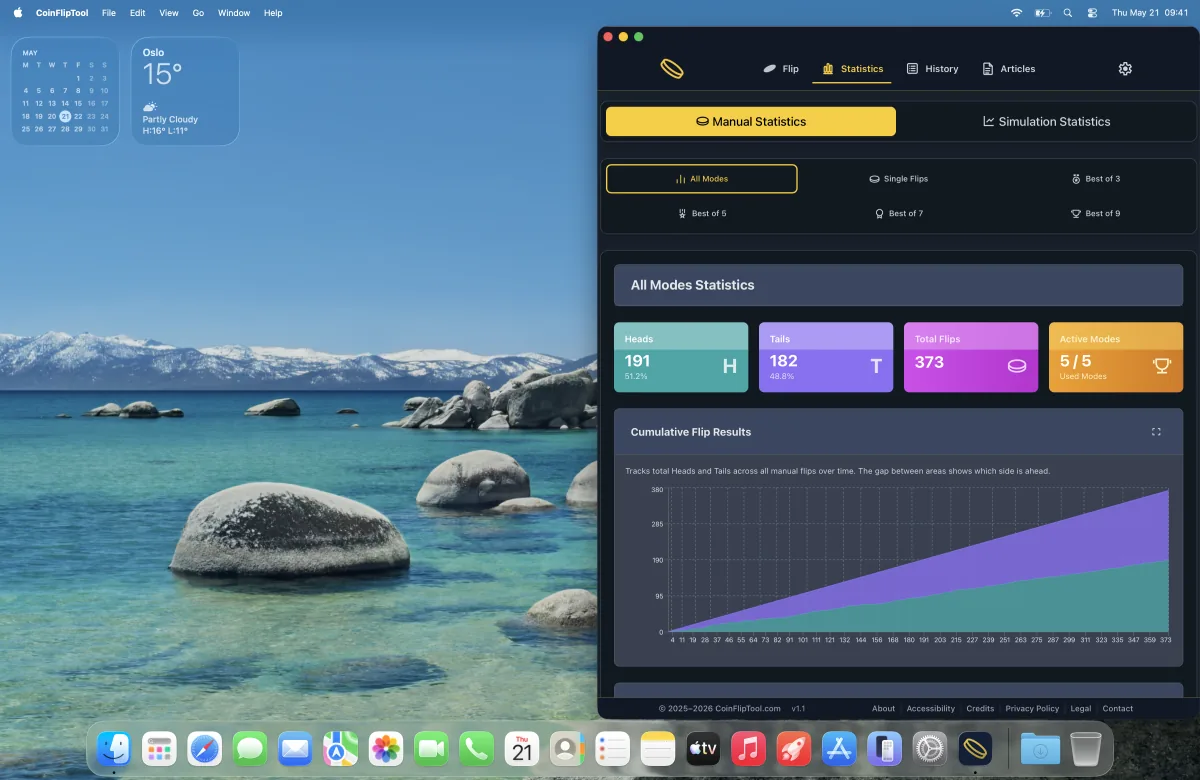Open App Store from the Dock

(x=839, y=748)
